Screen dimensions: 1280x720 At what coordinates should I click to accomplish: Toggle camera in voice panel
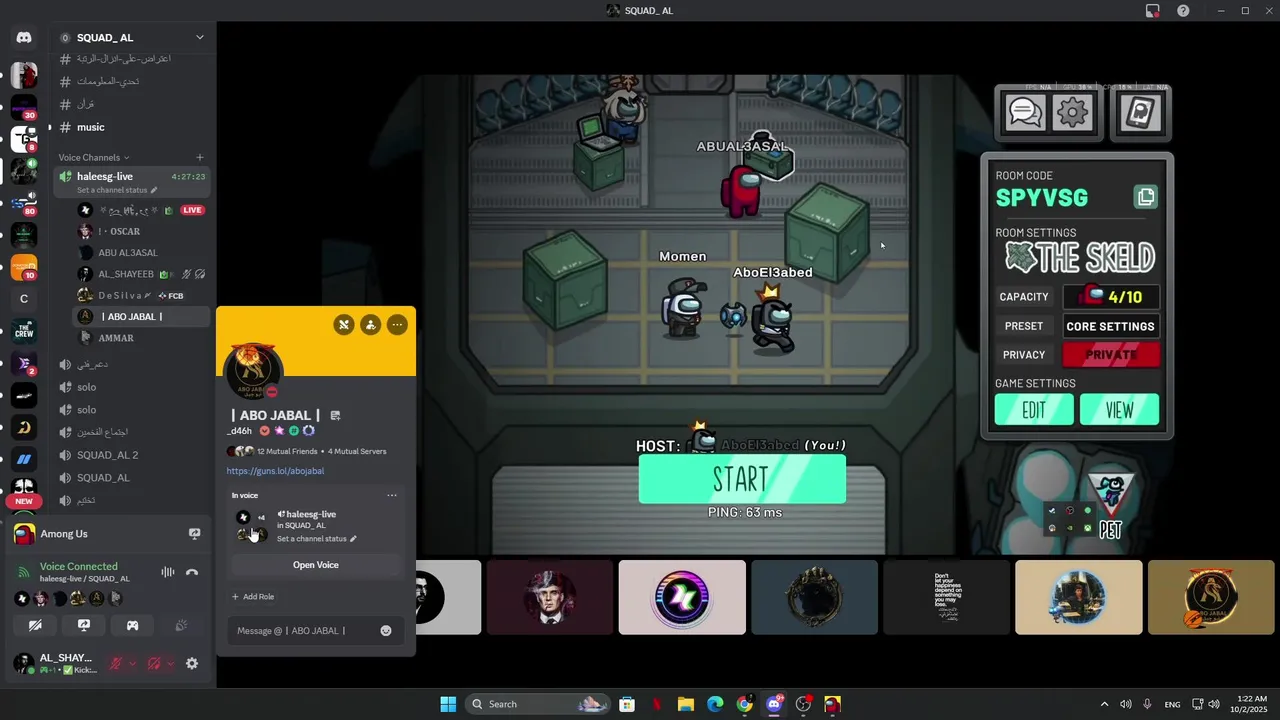[35, 625]
